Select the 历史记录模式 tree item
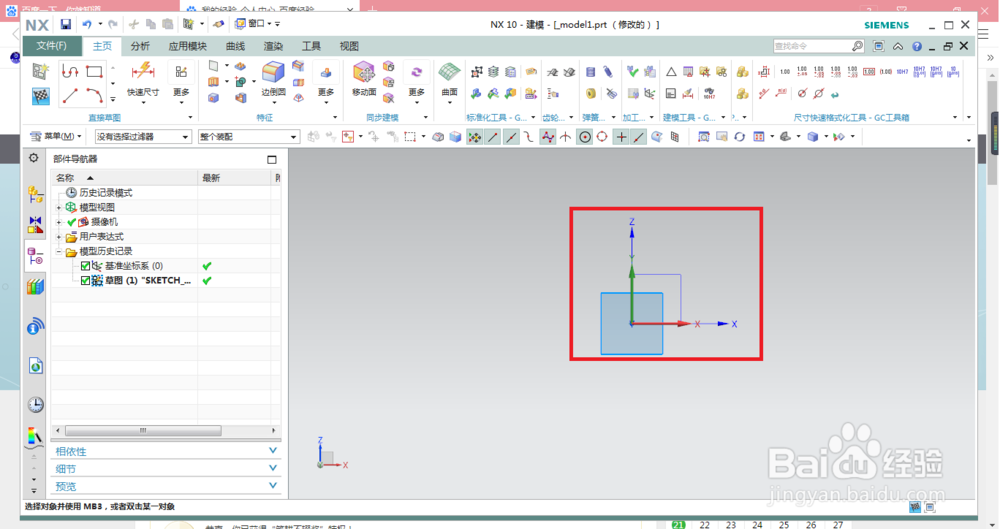 (106, 193)
